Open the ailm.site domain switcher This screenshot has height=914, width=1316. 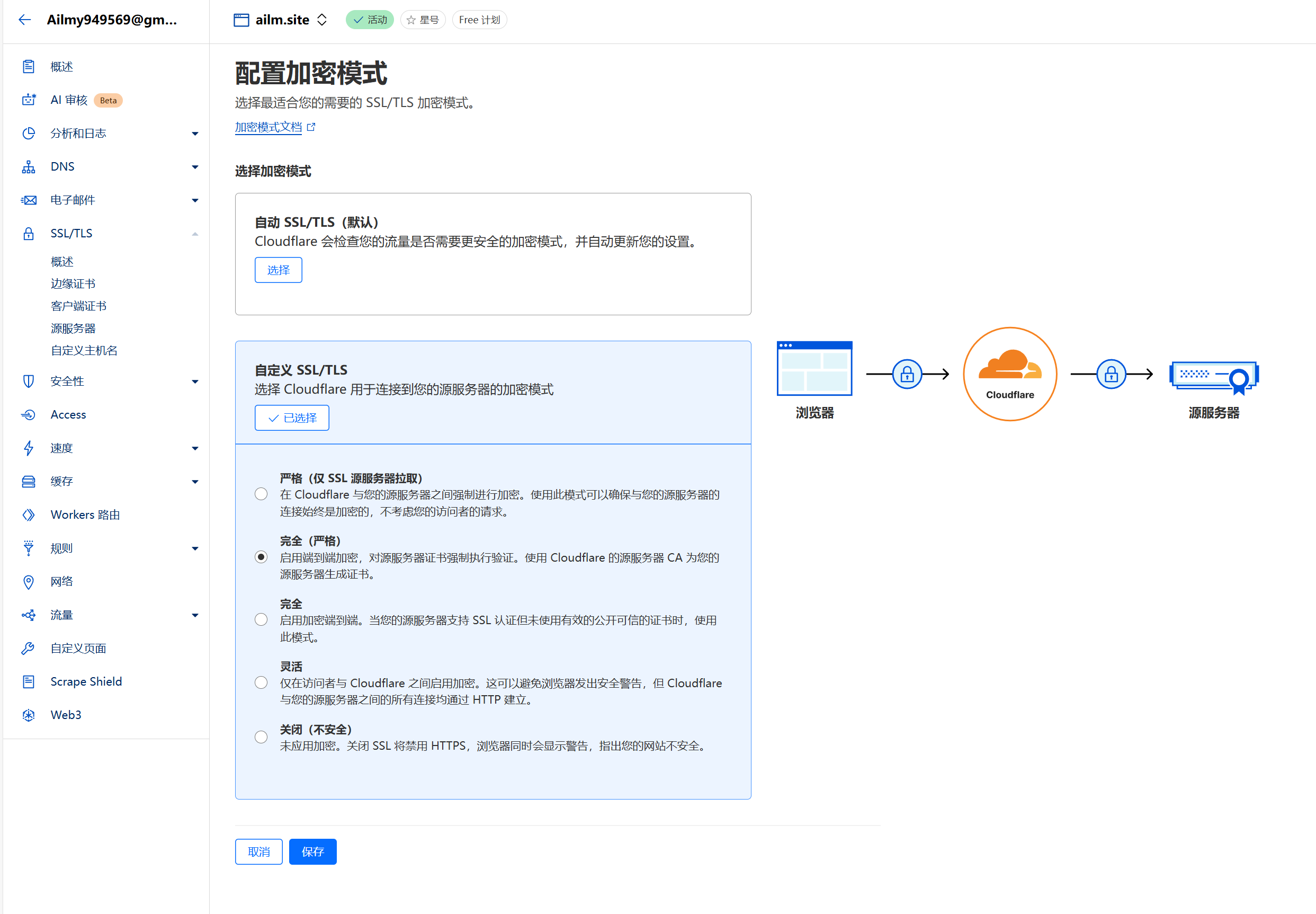point(323,20)
